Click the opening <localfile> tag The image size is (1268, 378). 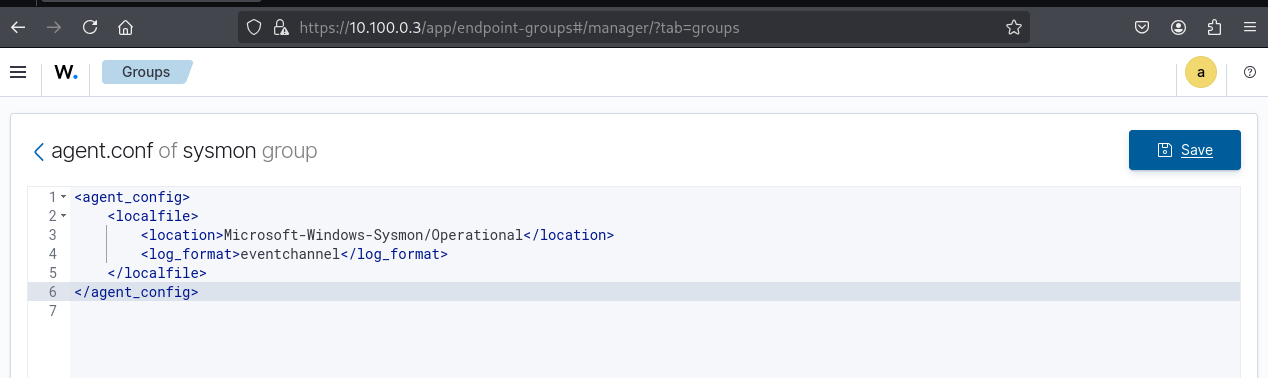tap(153, 216)
